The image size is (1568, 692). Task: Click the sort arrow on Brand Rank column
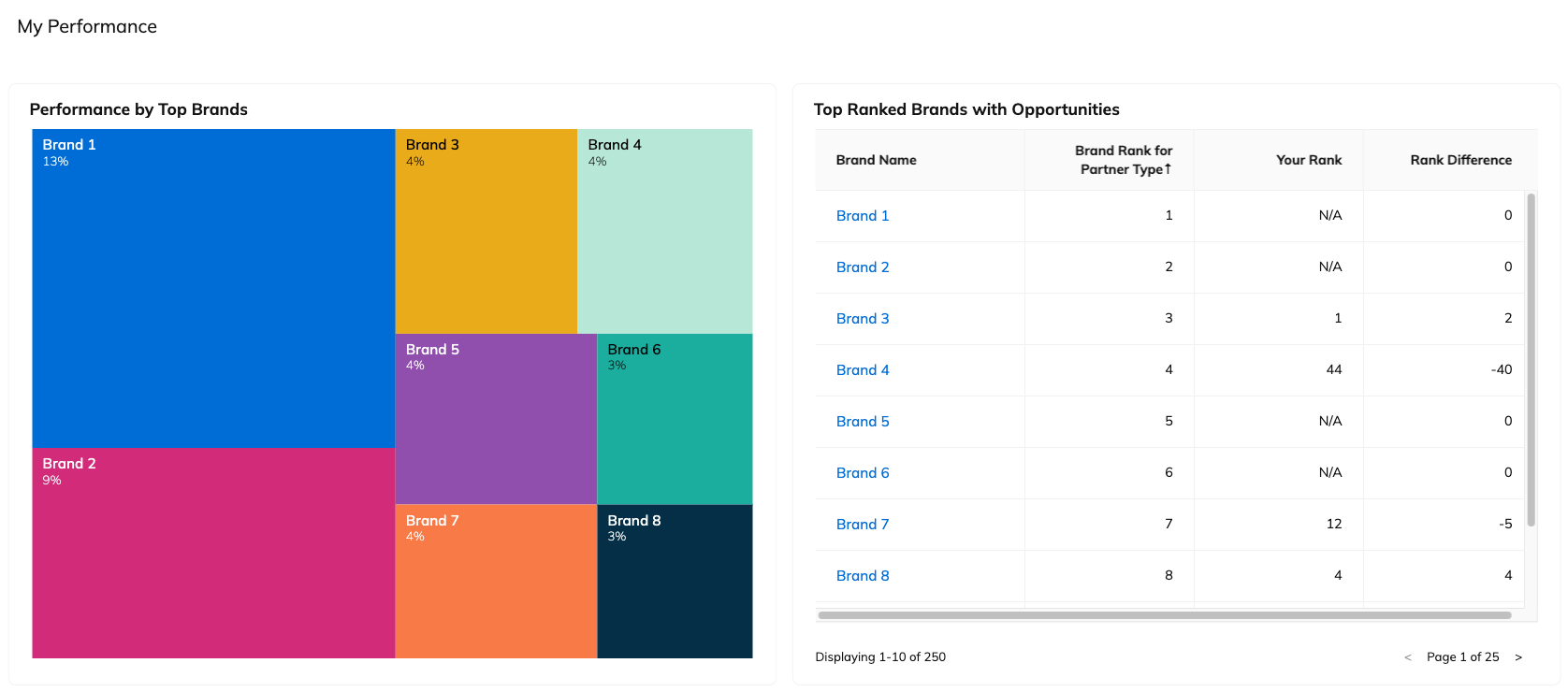pyautogui.click(x=1168, y=169)
